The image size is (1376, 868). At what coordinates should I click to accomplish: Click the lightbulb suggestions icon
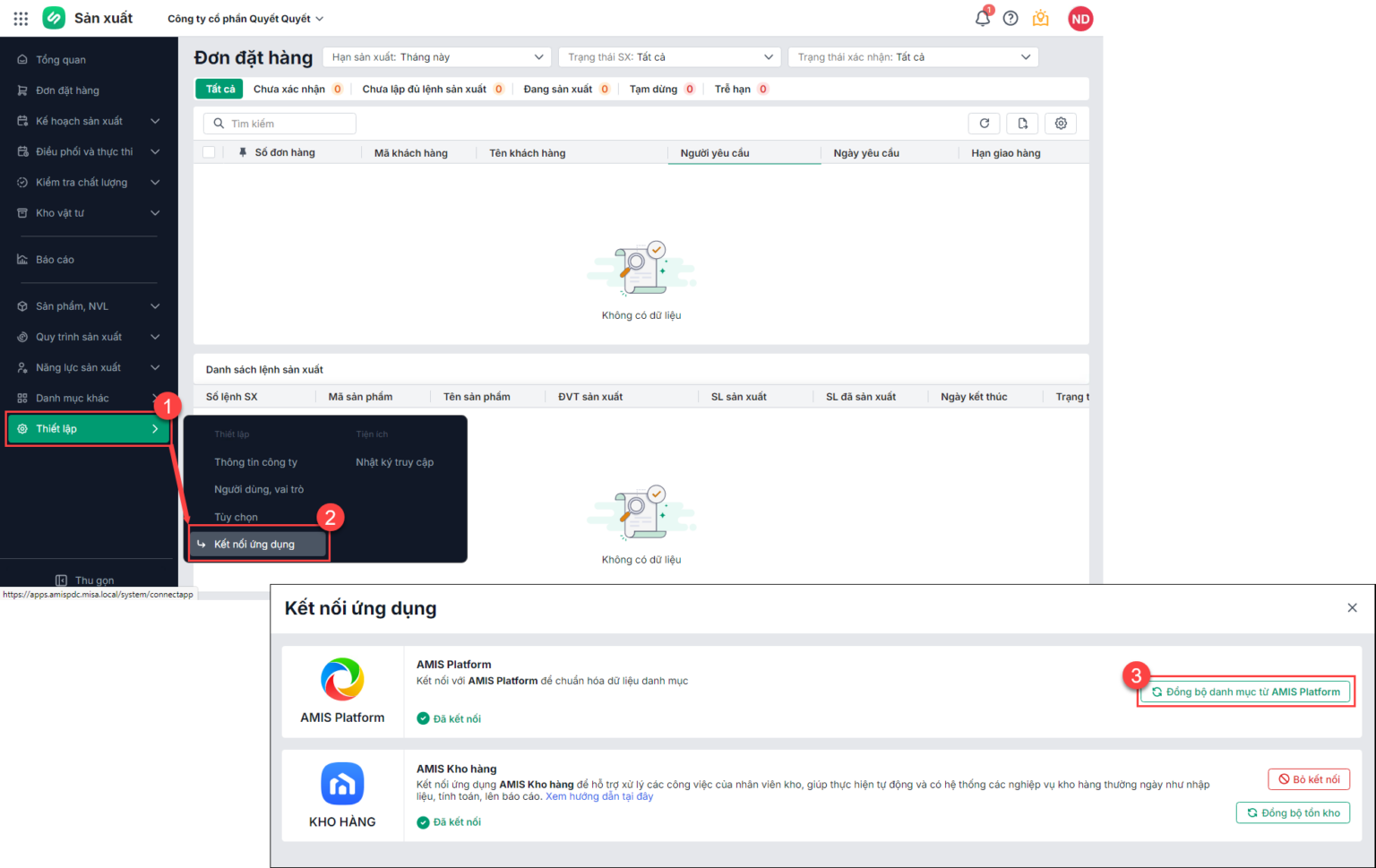[x=1040, y=17]
